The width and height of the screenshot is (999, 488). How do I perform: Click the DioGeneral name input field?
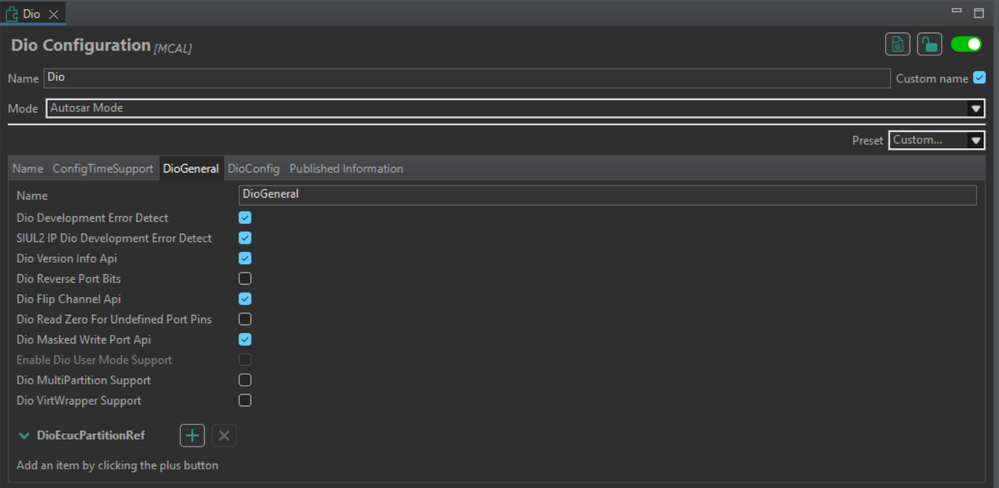(x=607, y=195)
